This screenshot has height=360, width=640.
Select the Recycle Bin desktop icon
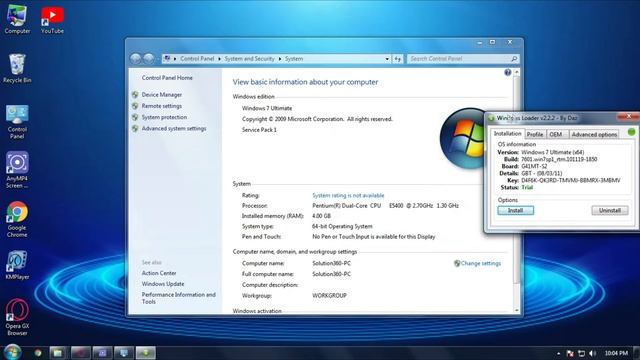pos(17,69)
